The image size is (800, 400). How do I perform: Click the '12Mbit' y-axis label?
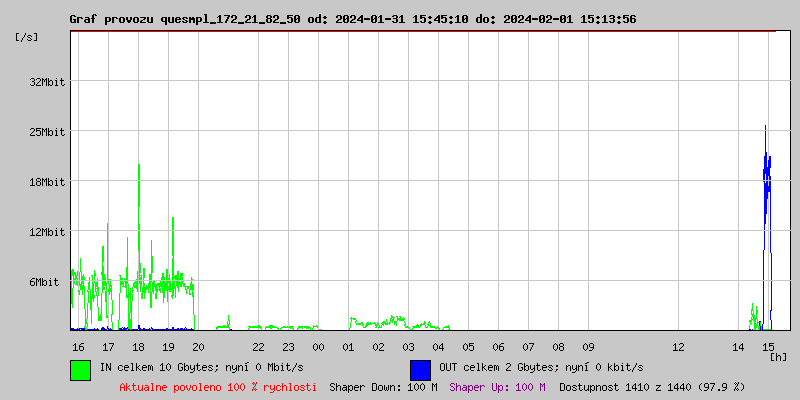coord(47,232)
